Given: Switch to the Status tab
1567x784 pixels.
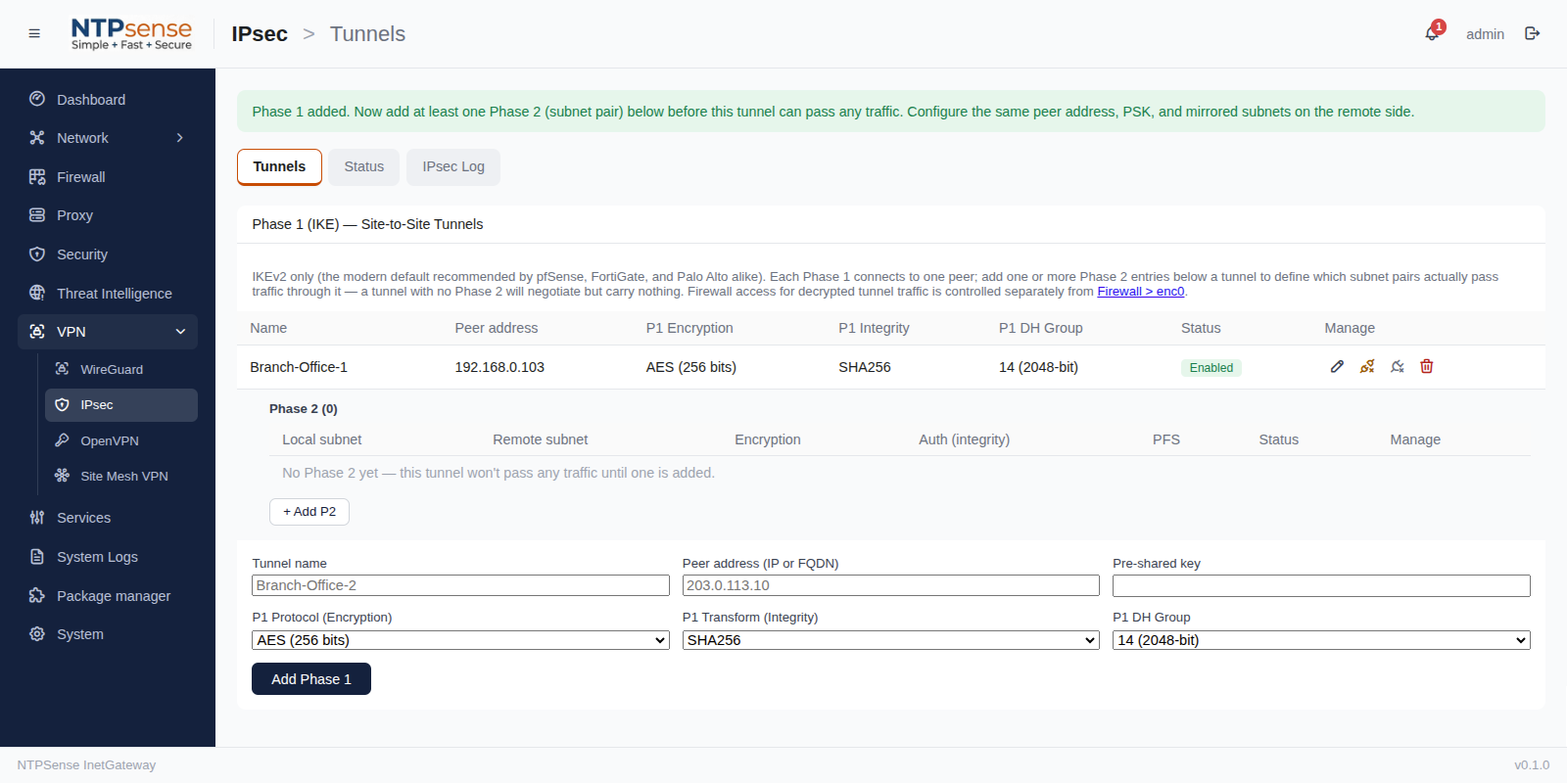Looking at the screenshot, I should pos(364,166).
